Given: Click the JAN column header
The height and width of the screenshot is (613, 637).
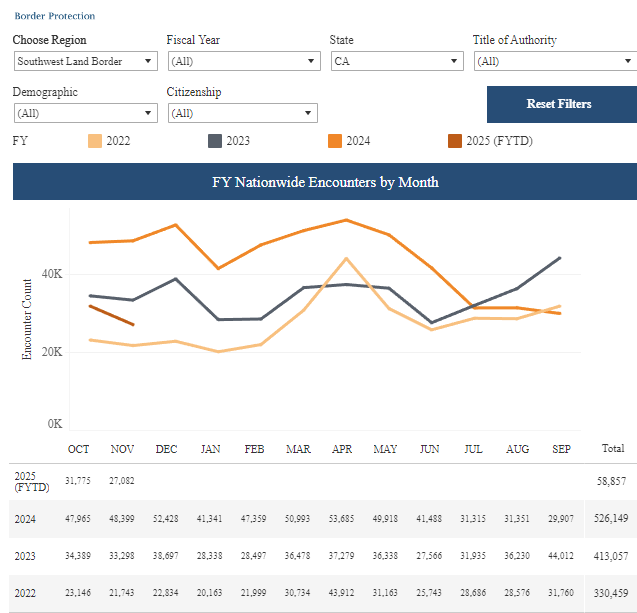Looking at the screenshot, I should tap(210, 449).
